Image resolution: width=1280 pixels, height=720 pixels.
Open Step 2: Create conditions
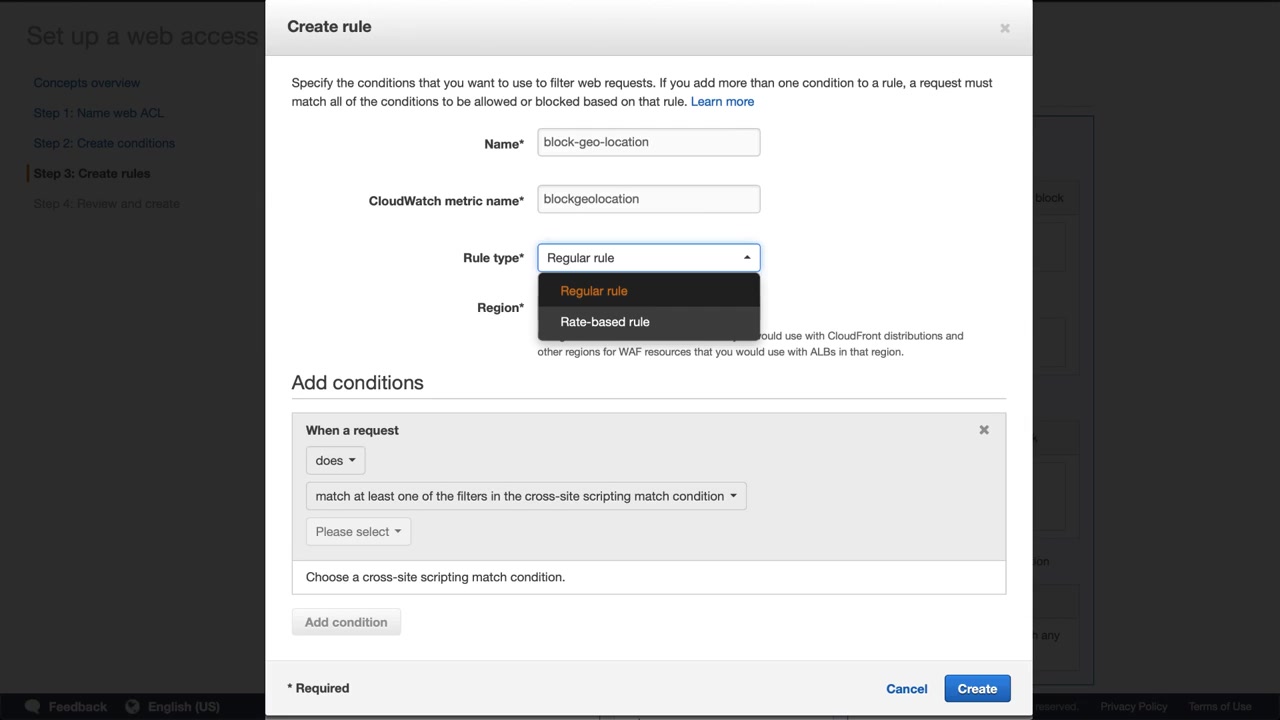104,143
